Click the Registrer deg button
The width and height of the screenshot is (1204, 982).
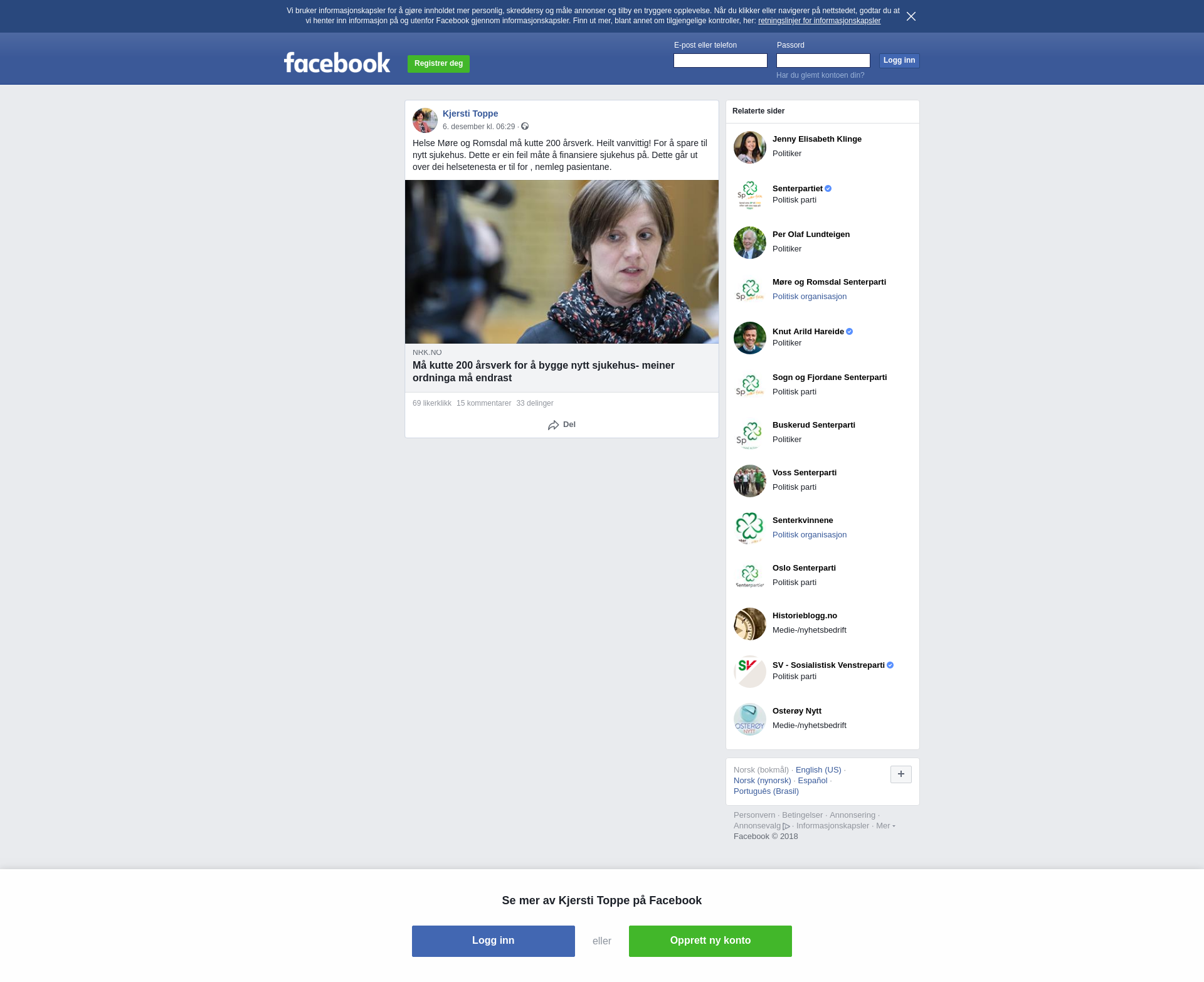[438, 64]
